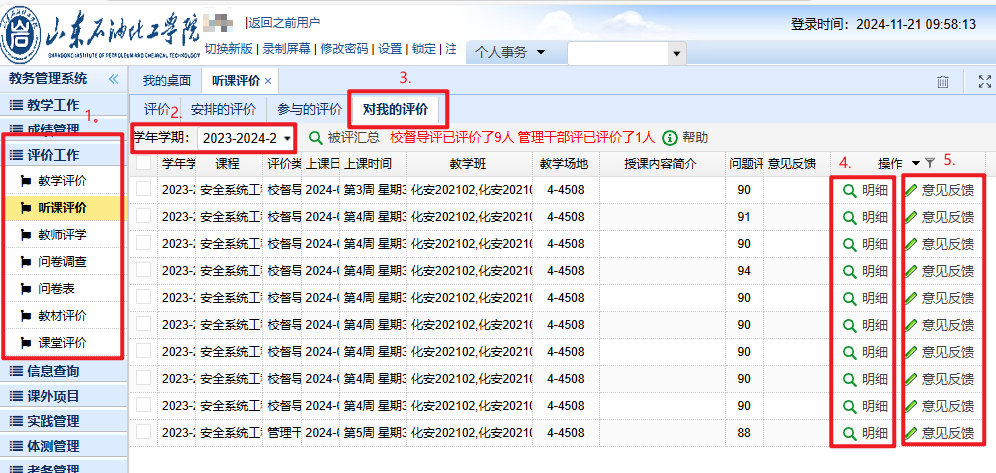Screen dimensions: 996x473
Task: Click the 被评汇总 magnifier icon
Action: 315,137
